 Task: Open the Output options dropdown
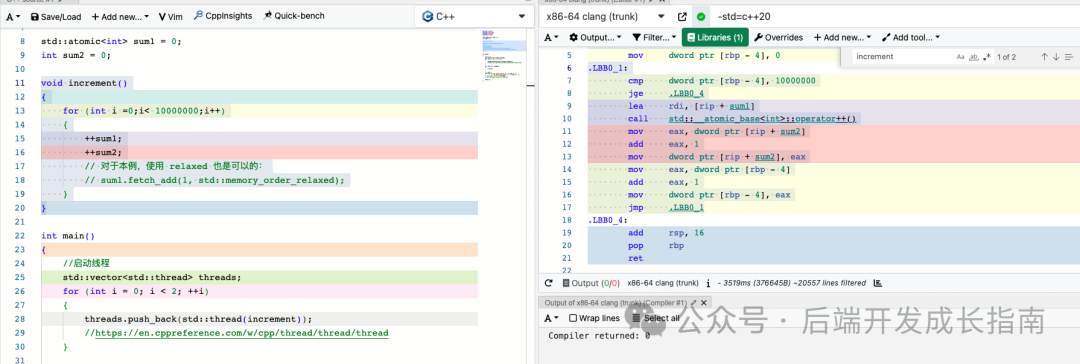[x=595, y=37]
